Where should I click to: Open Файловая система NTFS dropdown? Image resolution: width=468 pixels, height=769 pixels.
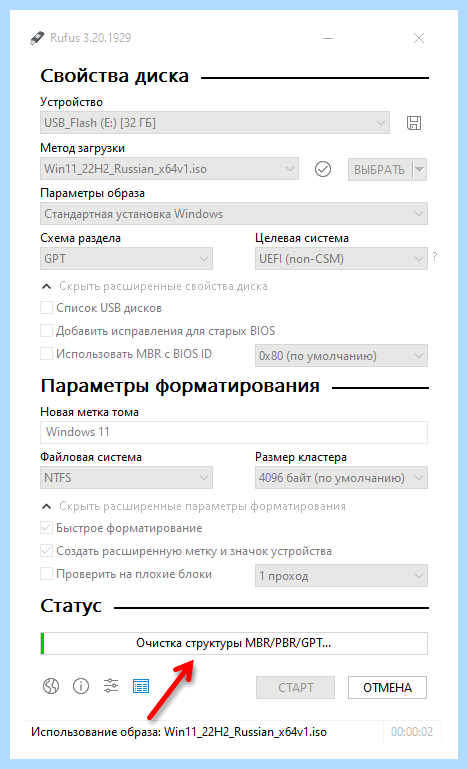(x=126, y=478)
